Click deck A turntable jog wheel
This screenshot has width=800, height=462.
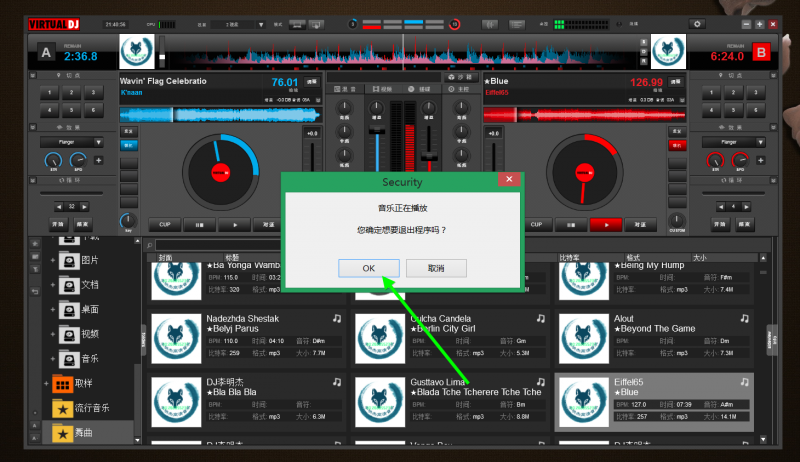pyautogui.click(x=220, y=172)
